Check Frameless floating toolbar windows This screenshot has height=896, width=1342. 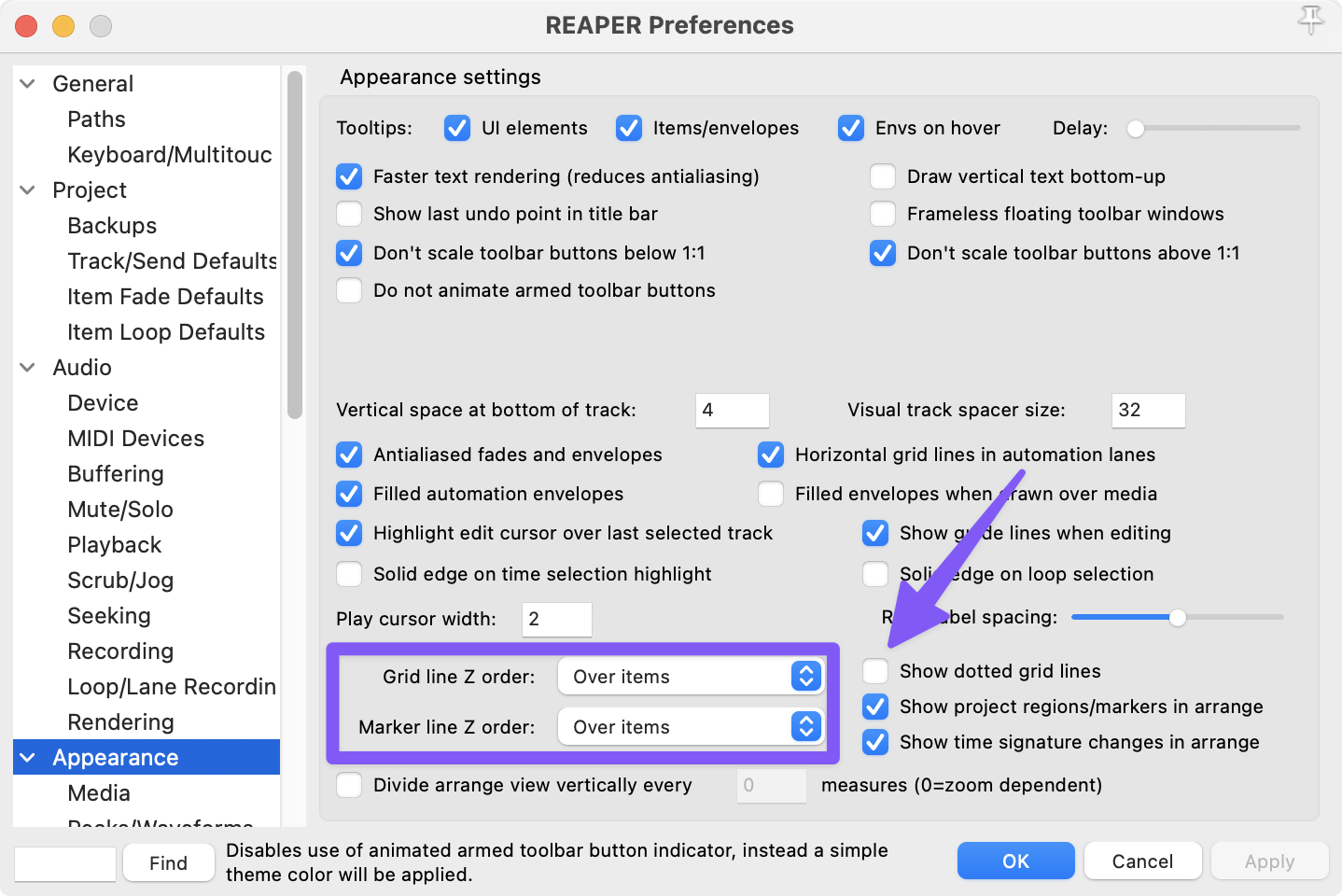pyautogui.click(x=883, y=214)
